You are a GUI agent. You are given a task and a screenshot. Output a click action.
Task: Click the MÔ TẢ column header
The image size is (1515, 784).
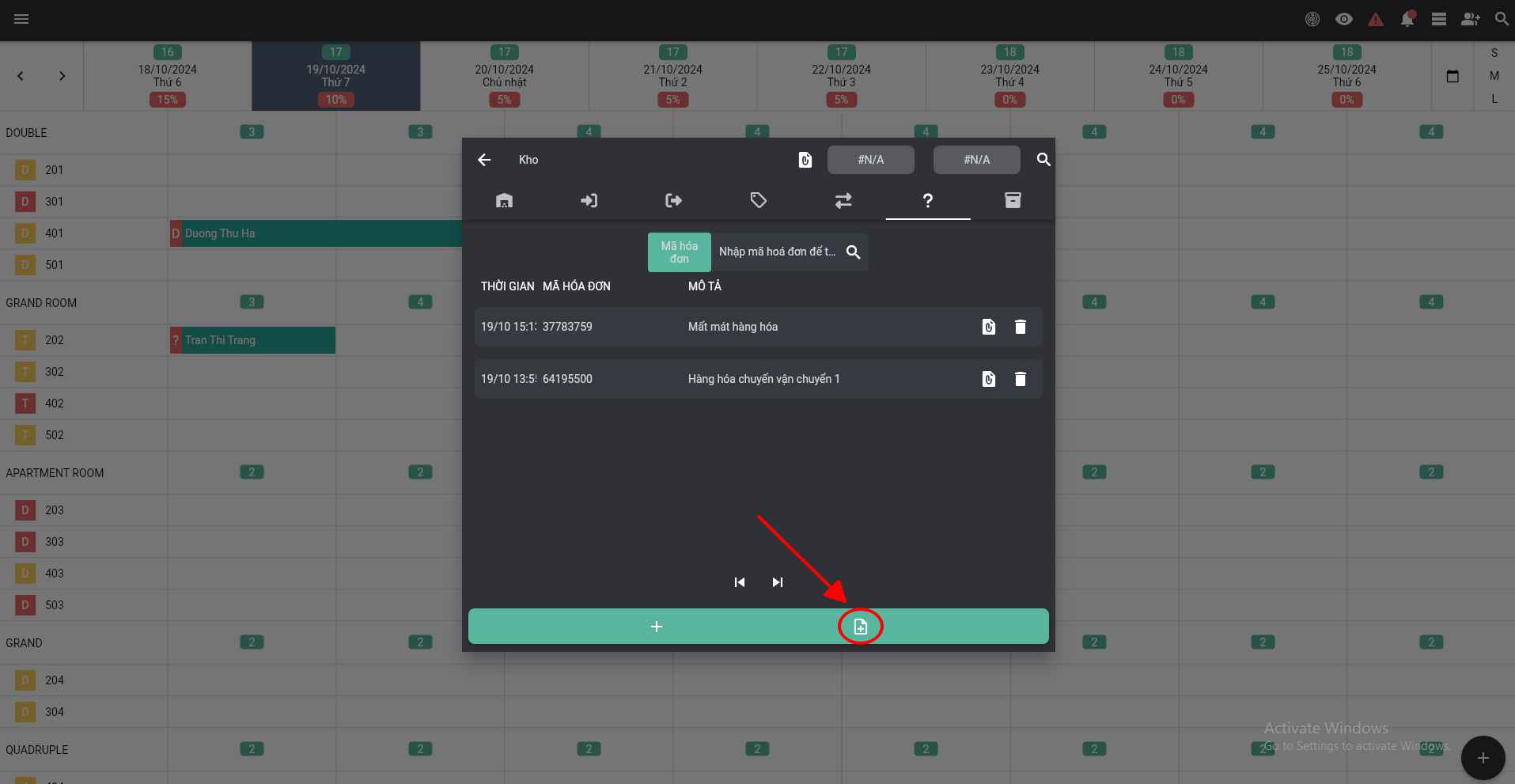click(705, 286)
